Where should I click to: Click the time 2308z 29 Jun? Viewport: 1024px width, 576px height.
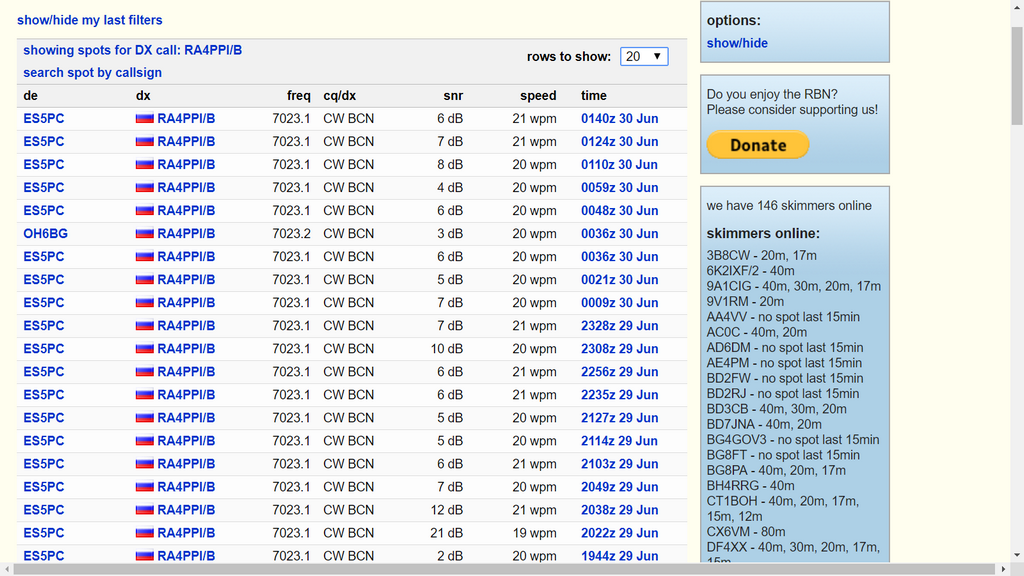[620, 349]
